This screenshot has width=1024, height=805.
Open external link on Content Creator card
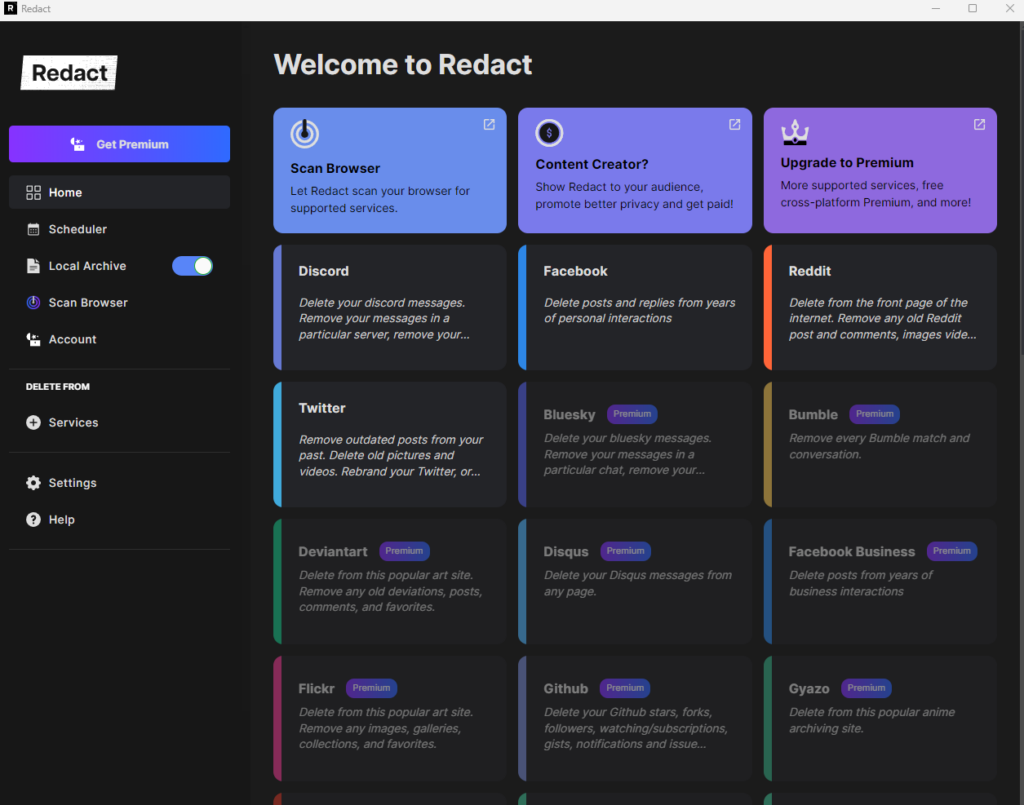[735, 125]
